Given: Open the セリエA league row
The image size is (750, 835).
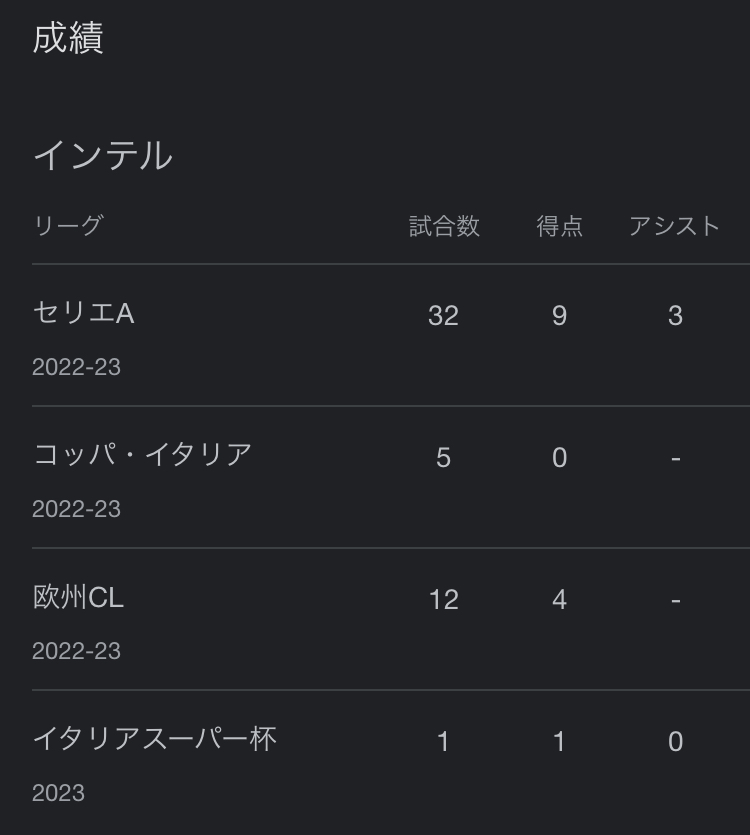Looking at the screenshot, I should [84, 314].
